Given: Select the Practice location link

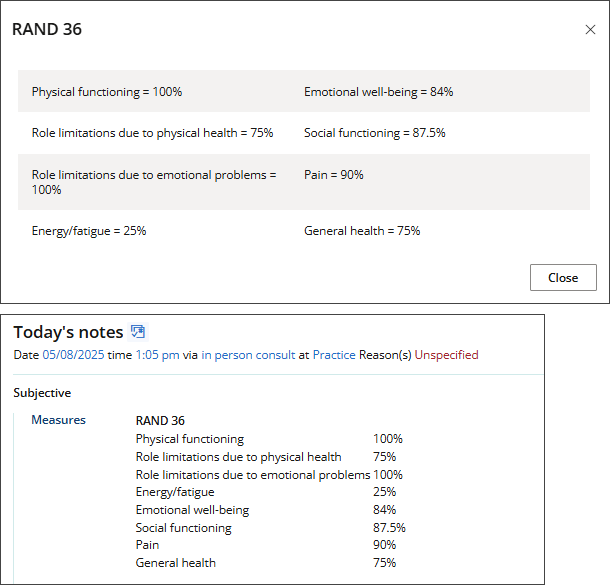Looking at the screenshot, I should pyautogui.click(x=334, y=355).
